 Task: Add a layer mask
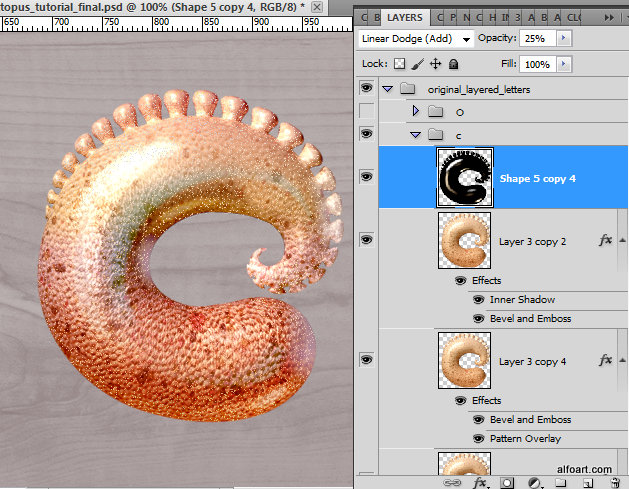[x=507, y=483]
